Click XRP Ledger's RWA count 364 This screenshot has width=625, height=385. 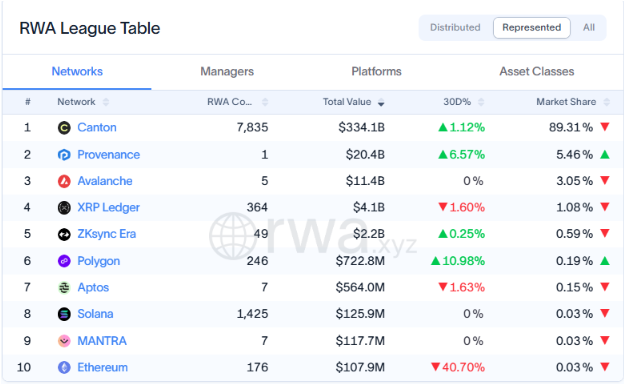coord(257,208)
